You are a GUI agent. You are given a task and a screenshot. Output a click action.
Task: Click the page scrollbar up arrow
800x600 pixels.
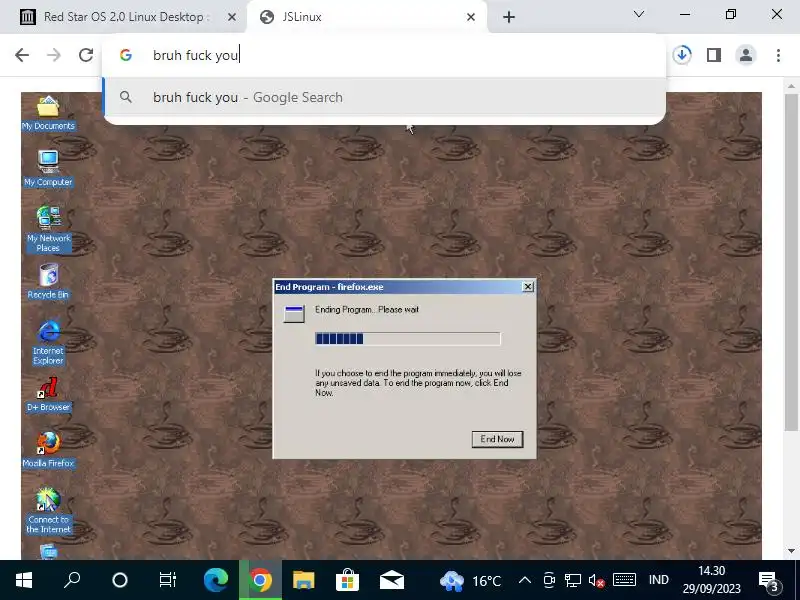(x=791, y=86)
